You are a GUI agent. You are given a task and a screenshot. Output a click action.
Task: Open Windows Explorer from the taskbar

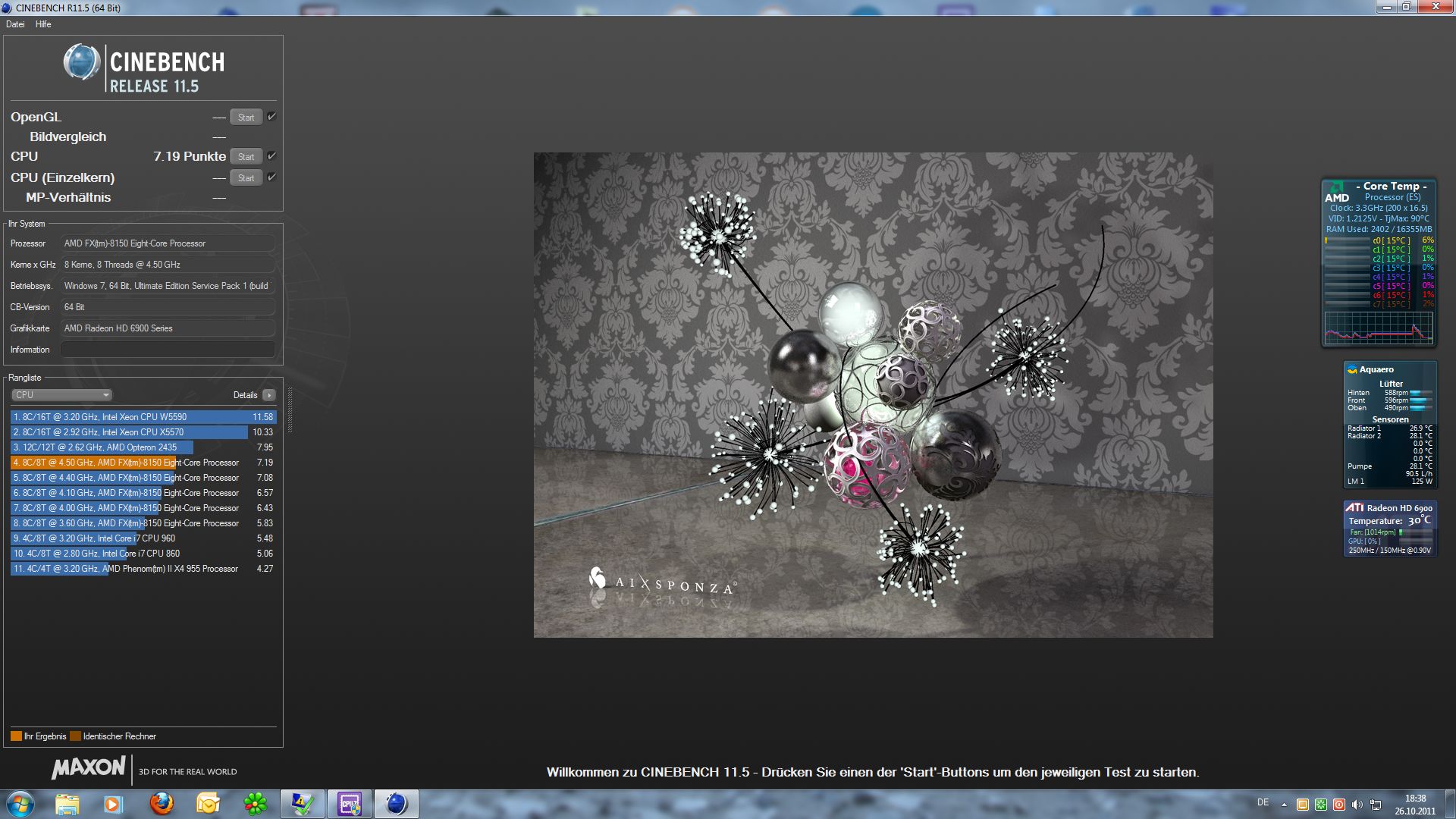pyautogui.click(x=67, y=804)
